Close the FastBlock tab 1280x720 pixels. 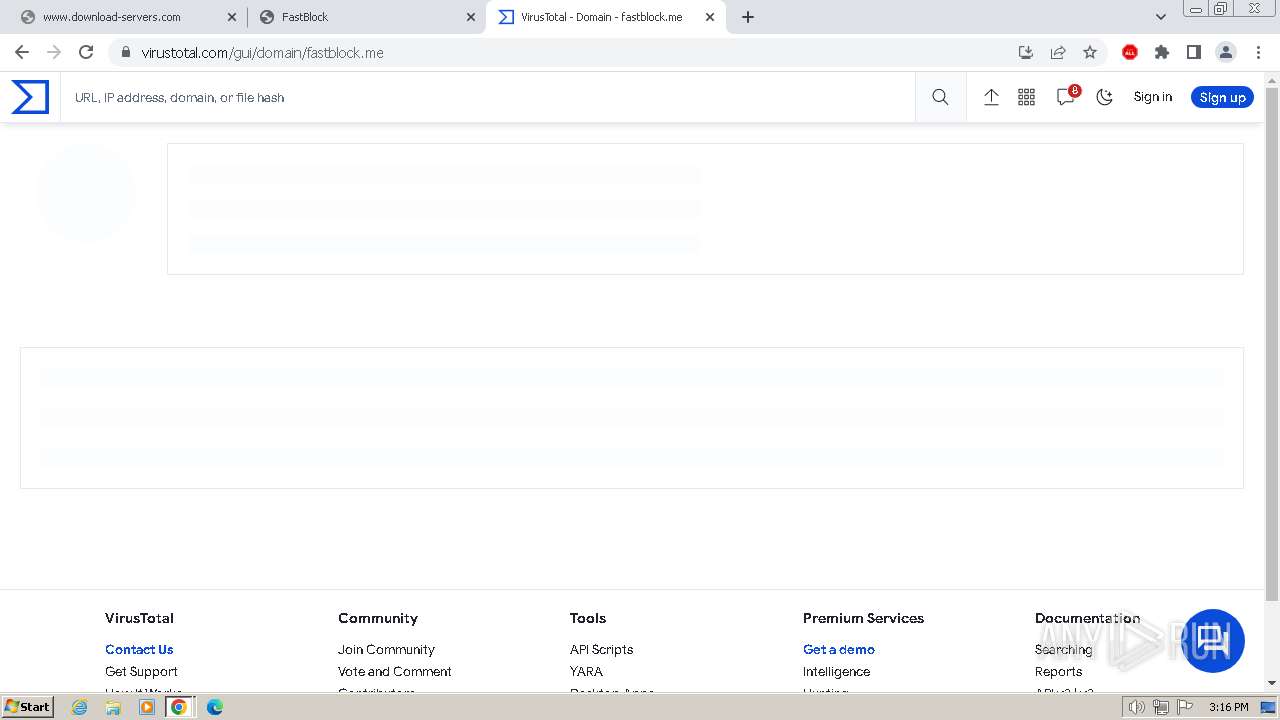(470, 17)
